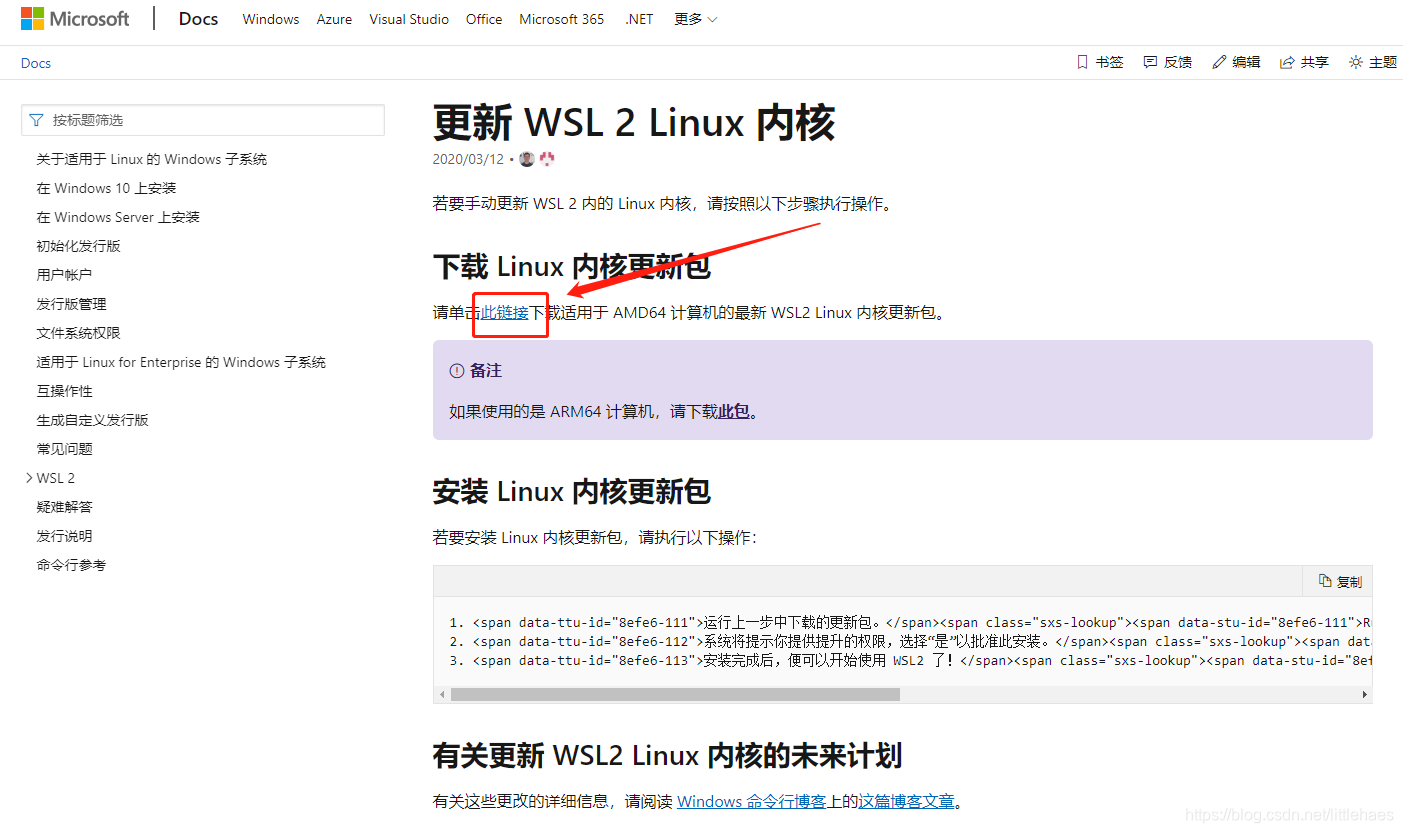Open 在 Windows 10 上安装 page

tap(107, 188)
